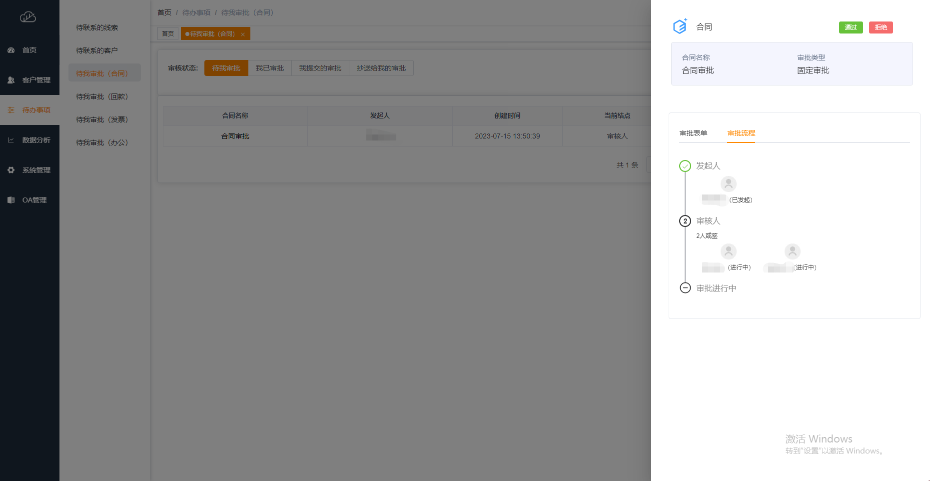Image resolution: width=930 pixels, height=481 pixels.
Task: Select the 我已审批 status filter
Action: (x=270, y=68)
